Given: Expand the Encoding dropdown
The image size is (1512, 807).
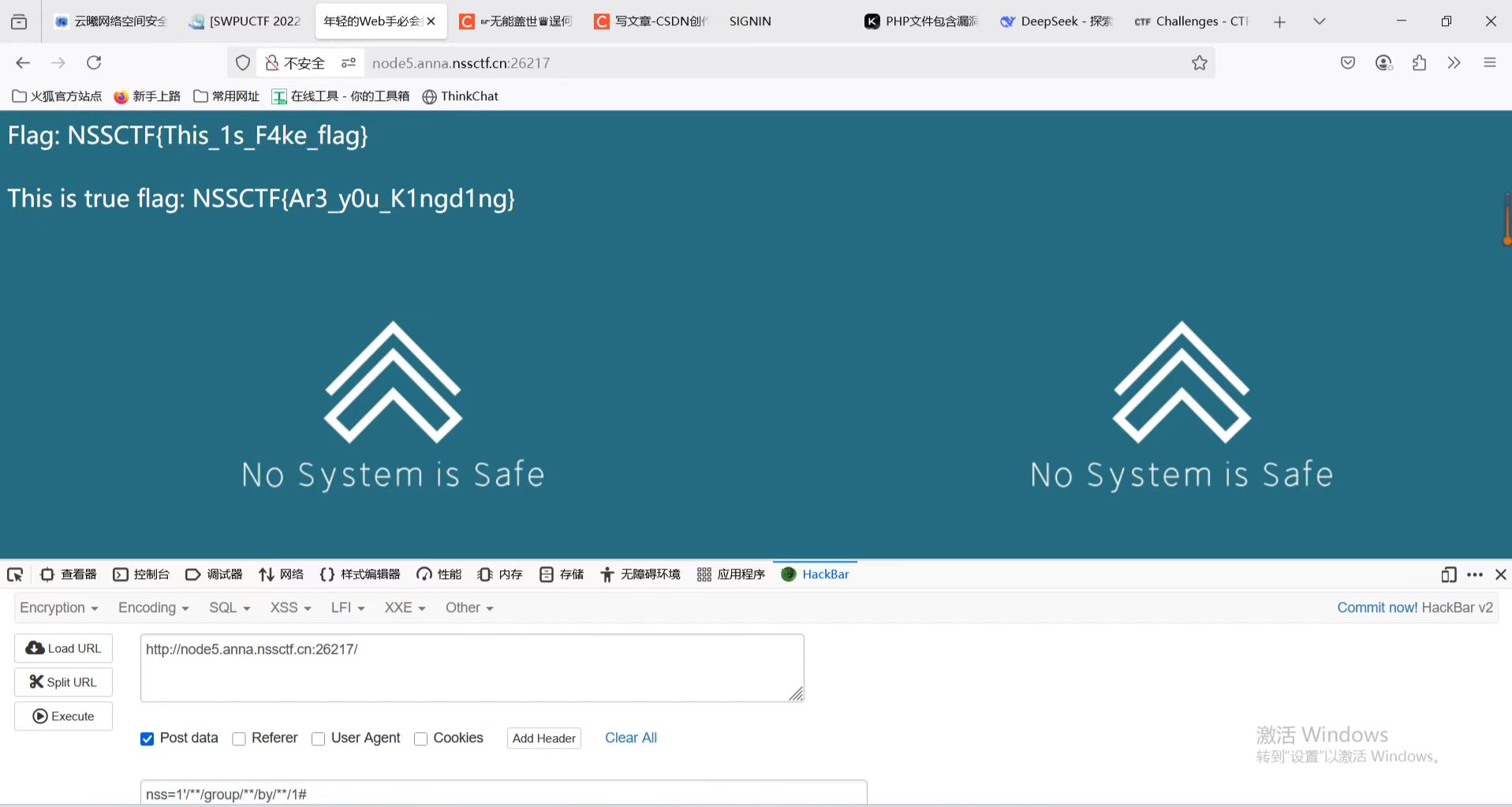Looking at the screenshot, I should tap(154, 607).
